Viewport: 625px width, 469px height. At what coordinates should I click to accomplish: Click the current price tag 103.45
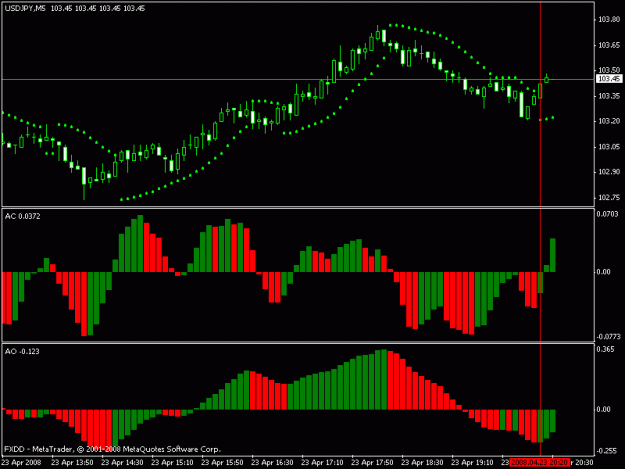(609, 79)
